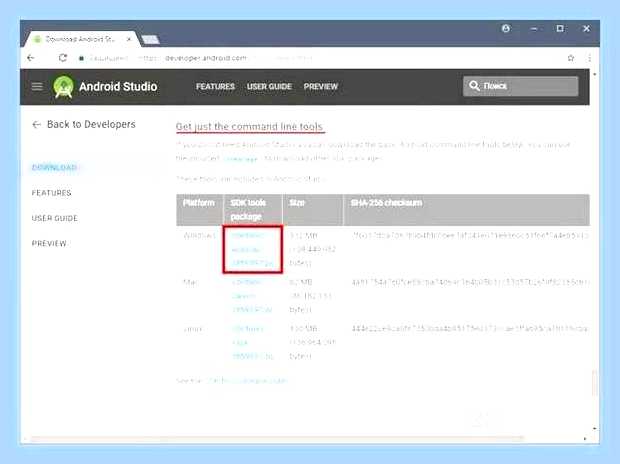The height and width of the screenshot is (464, 620).
Task: Click the search magnifier icon
Action: point(474,85)
